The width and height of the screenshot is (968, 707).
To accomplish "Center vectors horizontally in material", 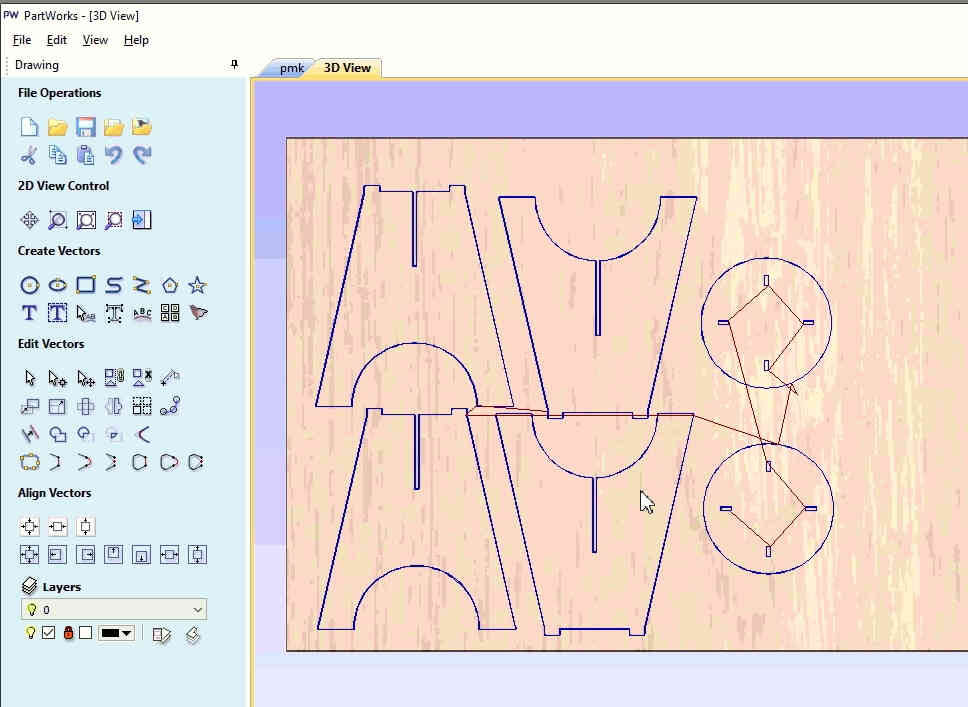I will [57, 527].
